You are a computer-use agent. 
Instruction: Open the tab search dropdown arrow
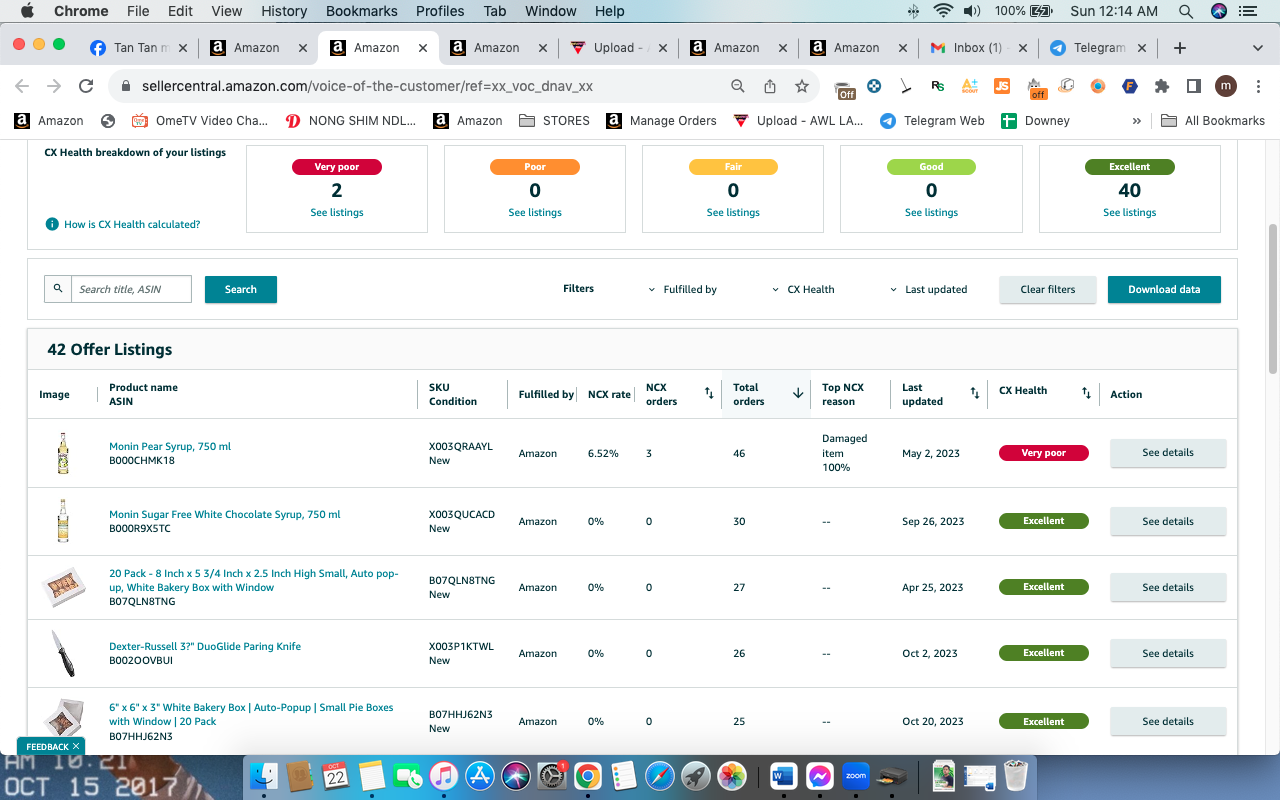click(1258, 48)
